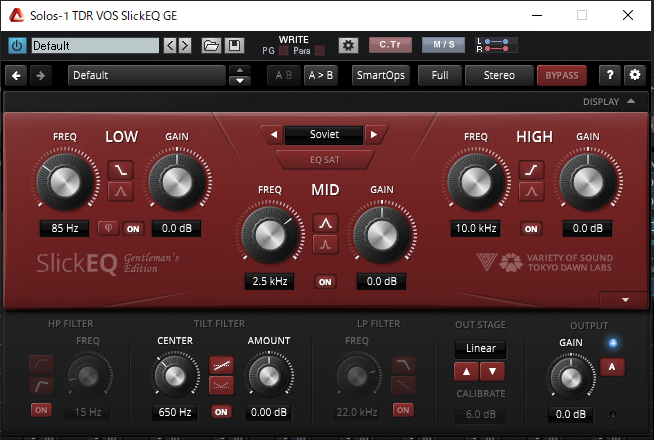Viewport: 654px width, 440px height.
Task: Enable the Para write checkbox
Action: point(319,51)
